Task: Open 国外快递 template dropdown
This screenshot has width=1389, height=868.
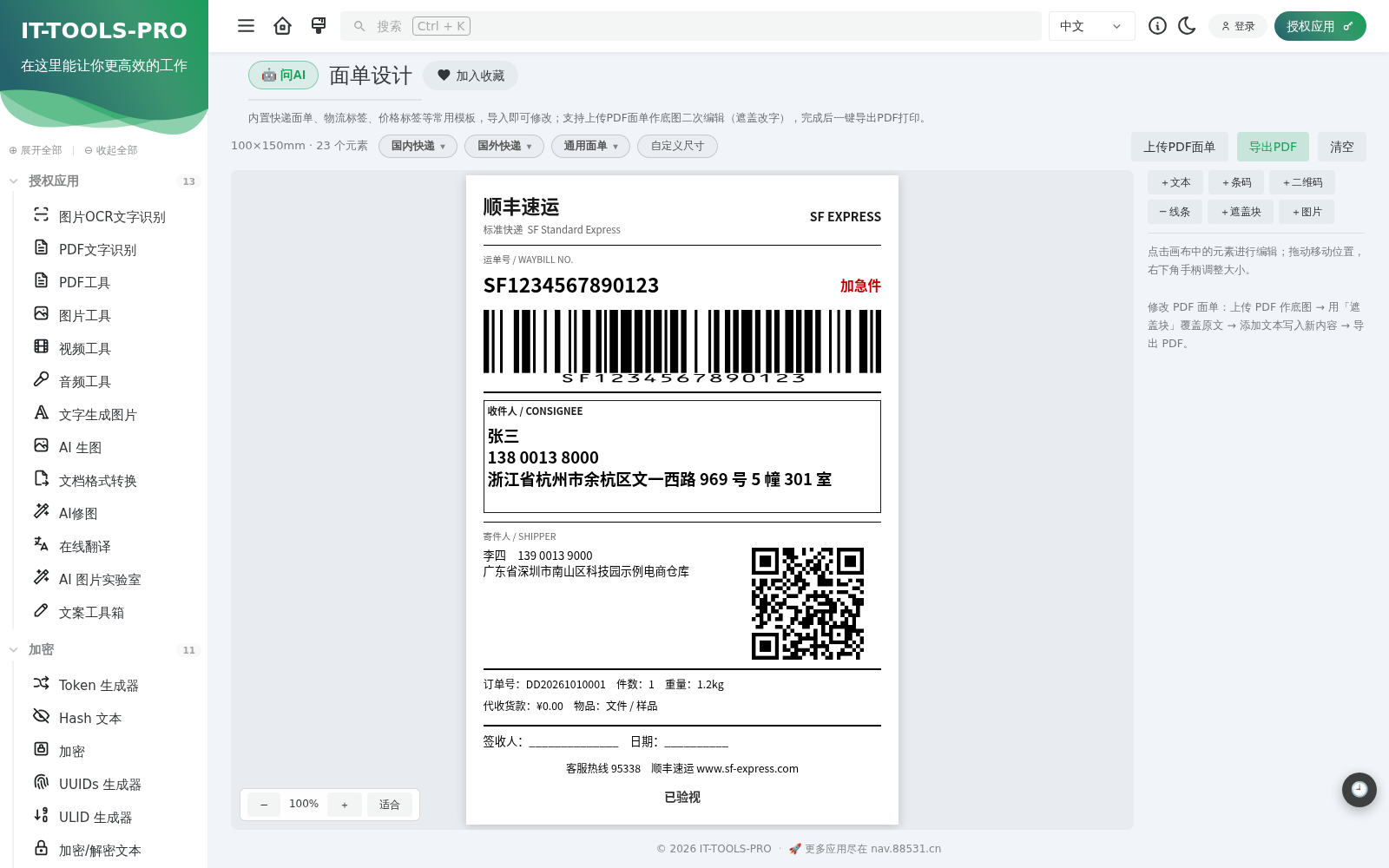Action: [x=504, y=146]
